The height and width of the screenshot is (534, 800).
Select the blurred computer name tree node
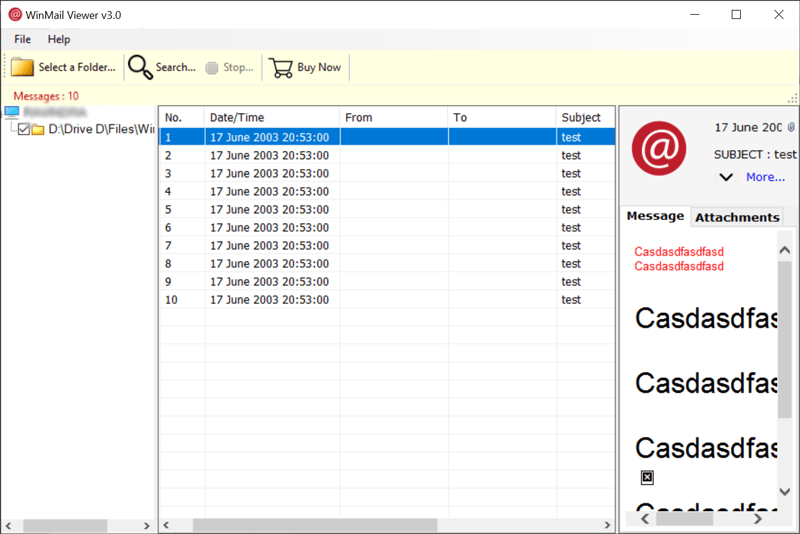click(55, 112)
